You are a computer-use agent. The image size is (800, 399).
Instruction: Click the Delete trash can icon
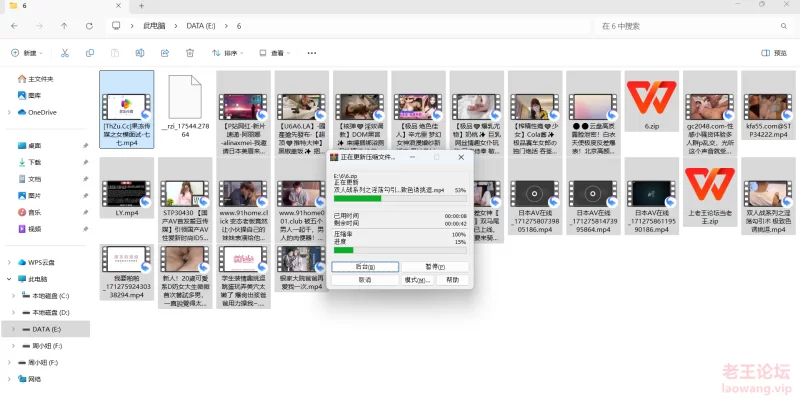click(x=190, y=53)
